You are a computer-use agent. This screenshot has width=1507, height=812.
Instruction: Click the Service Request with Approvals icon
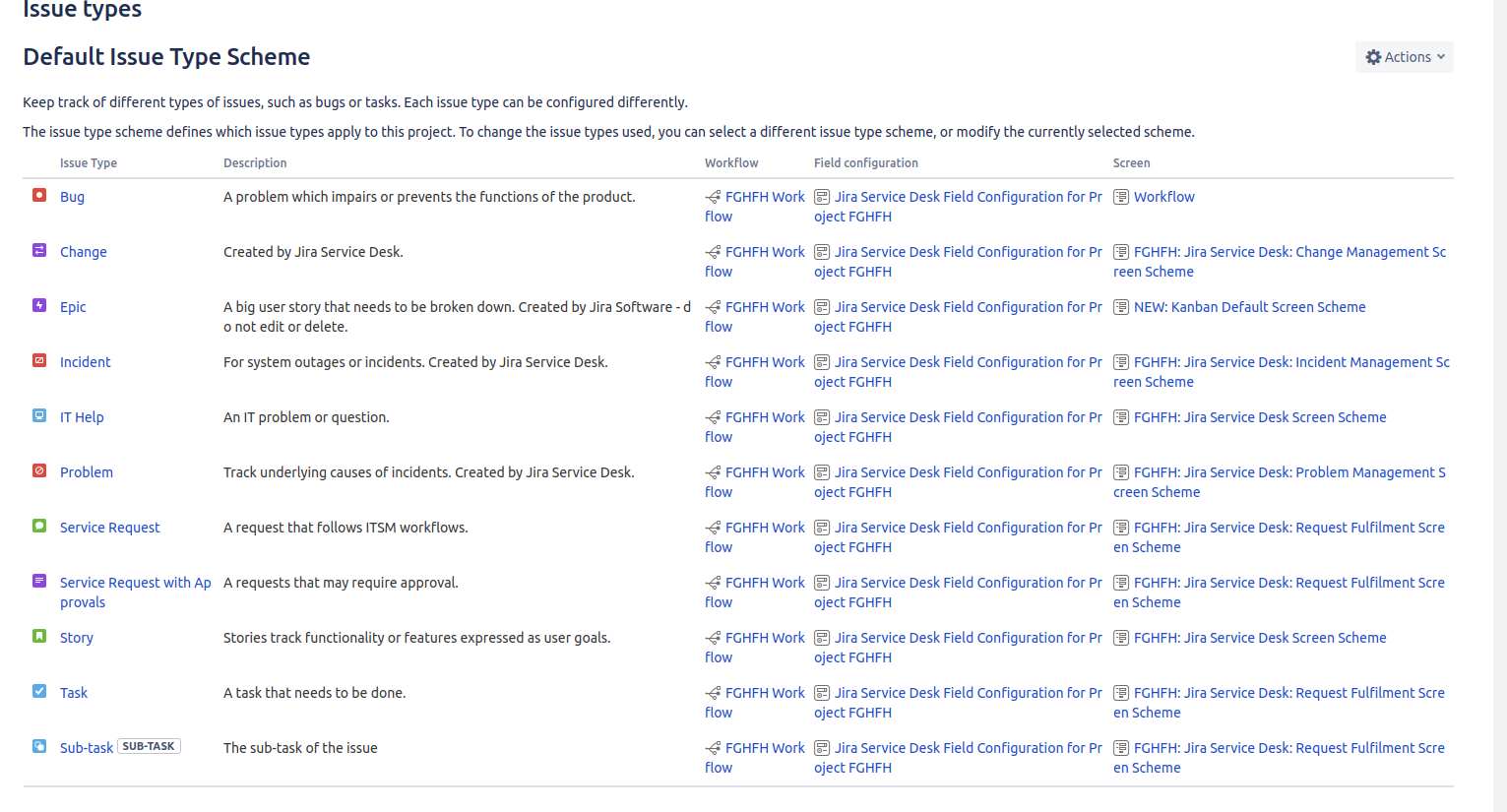click(39, 581)
